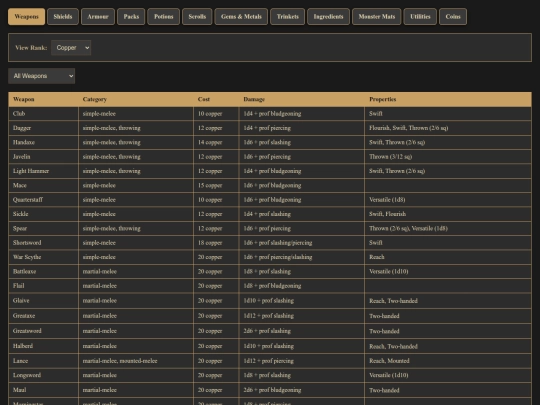
Task: Click the 14 copper cost for Handaxe
Action: 210,142
